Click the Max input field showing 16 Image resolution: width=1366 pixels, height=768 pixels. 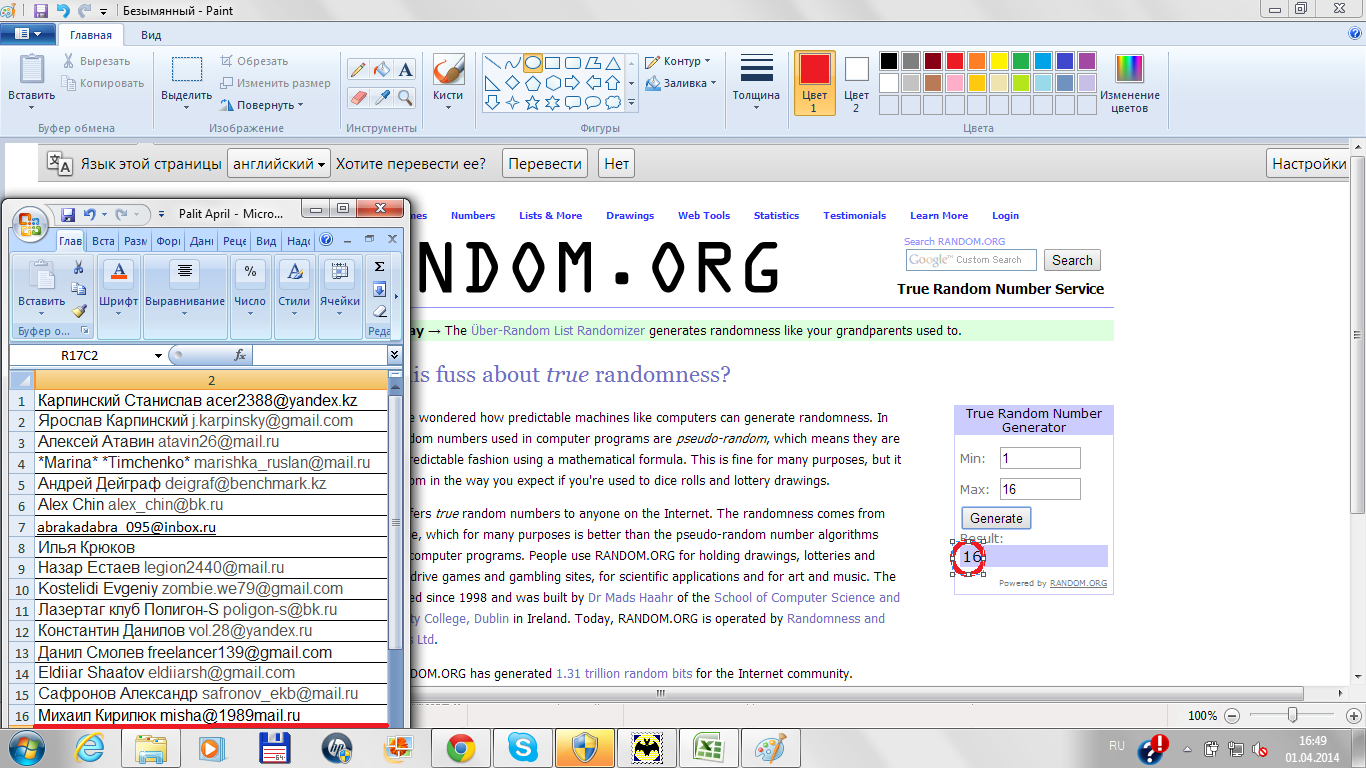(x=1040, y=489)
